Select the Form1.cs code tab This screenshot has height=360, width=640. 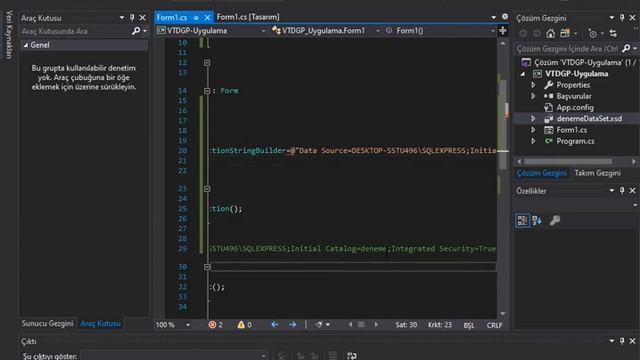tap(172, 18)
